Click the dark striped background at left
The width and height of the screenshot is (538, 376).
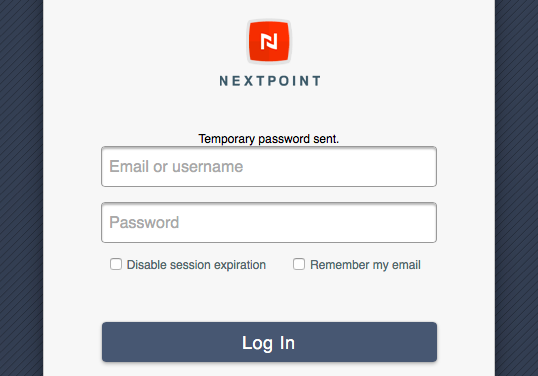tap(21, 188)
